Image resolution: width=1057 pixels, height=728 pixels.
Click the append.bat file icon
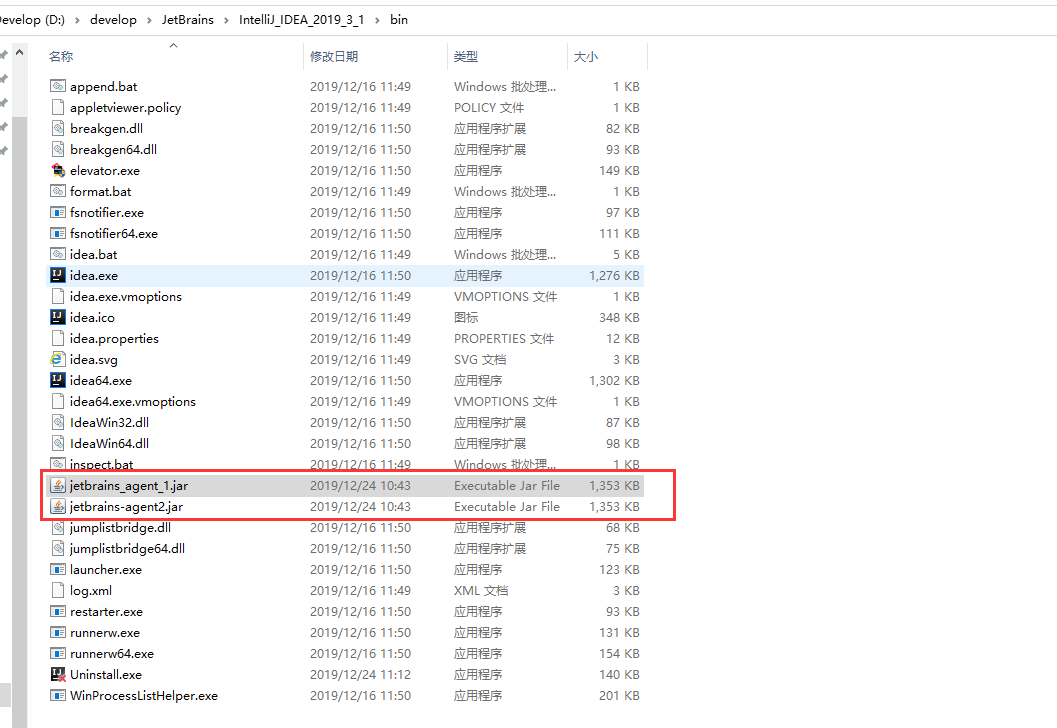(58, 86)
